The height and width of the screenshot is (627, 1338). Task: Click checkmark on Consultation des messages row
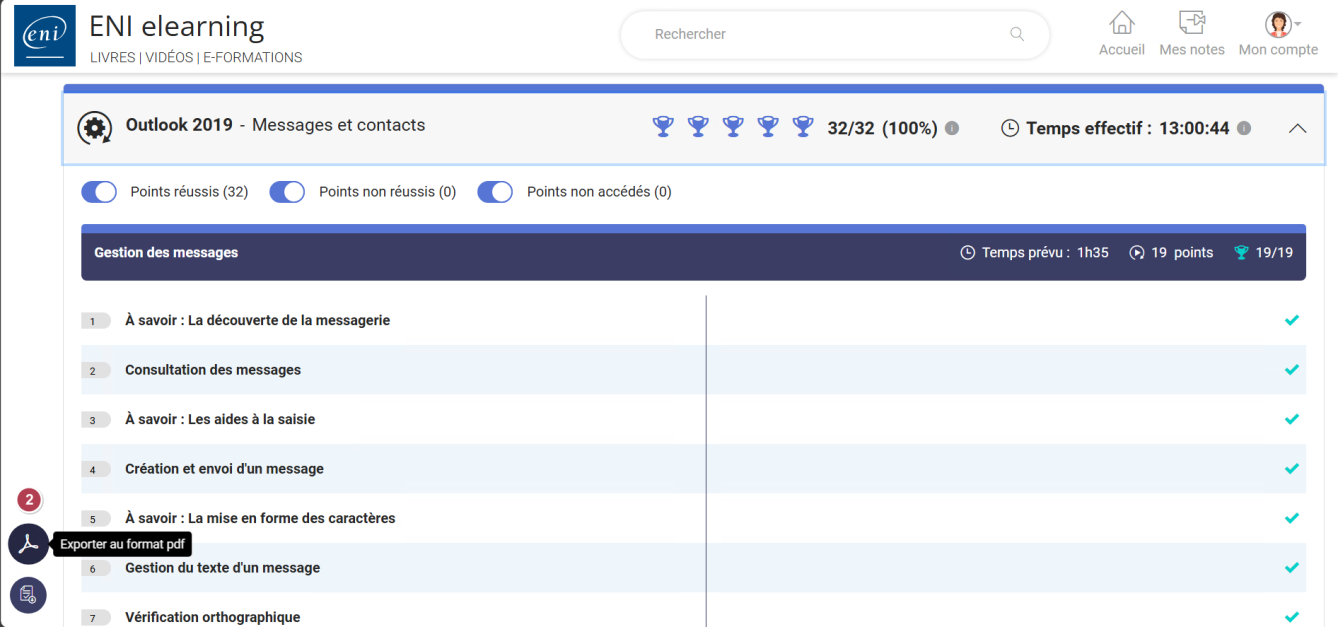(1291, 370)
